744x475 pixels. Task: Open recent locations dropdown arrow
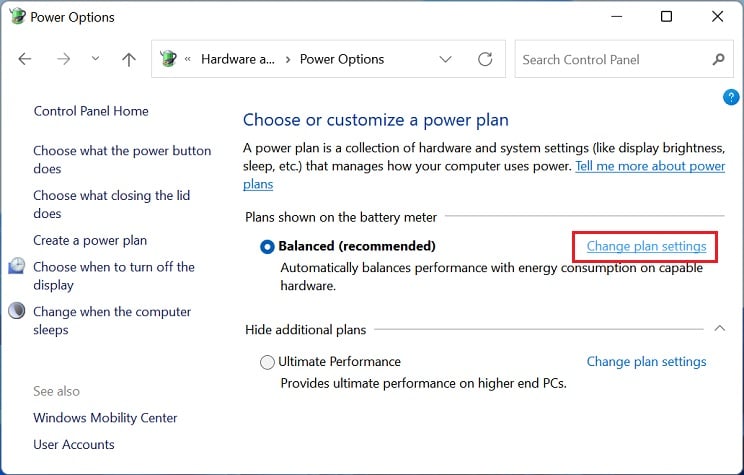coord(95,59)
